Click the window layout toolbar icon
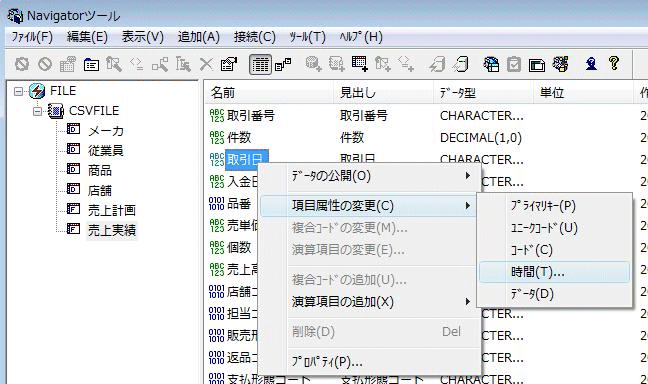 tap(536, 64)
